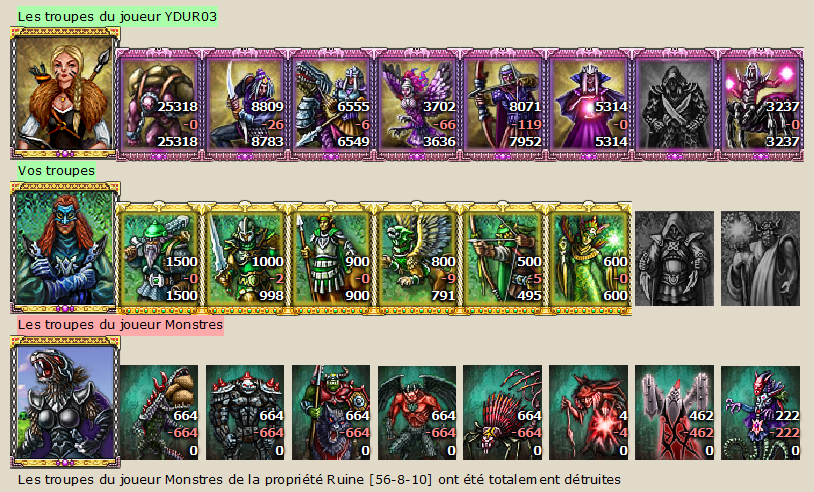Click the Monstres beast hero portrait

(65, 402)
